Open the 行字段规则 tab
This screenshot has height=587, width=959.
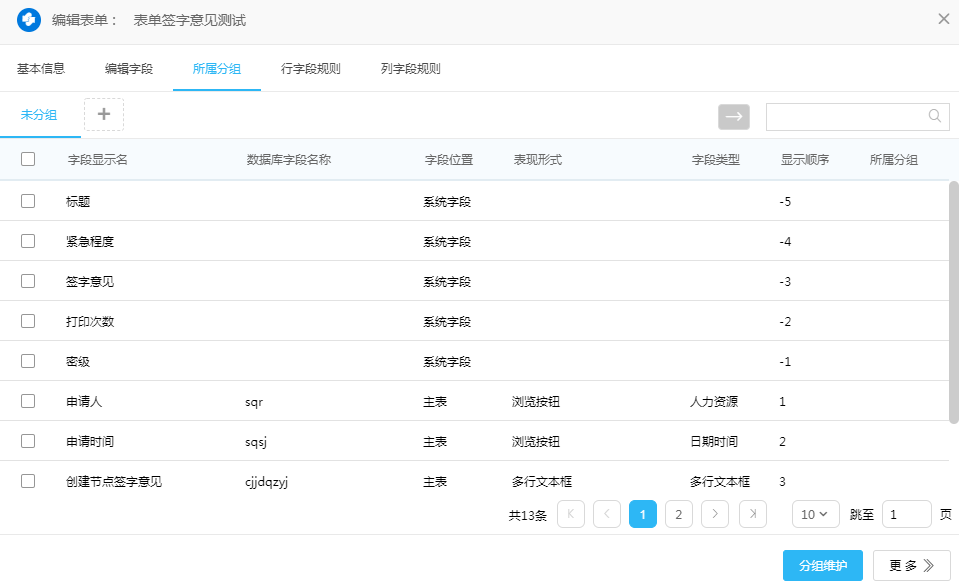tap(311, 69)
